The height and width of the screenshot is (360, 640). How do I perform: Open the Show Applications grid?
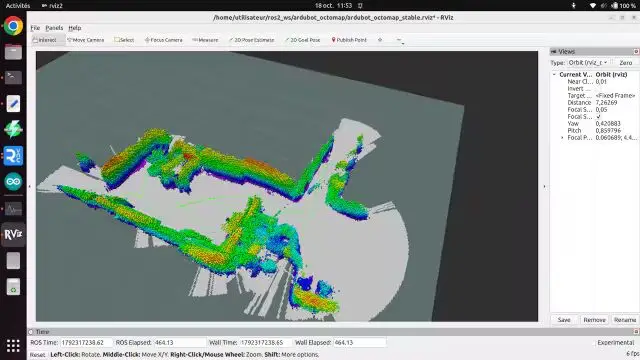[13, 345]
